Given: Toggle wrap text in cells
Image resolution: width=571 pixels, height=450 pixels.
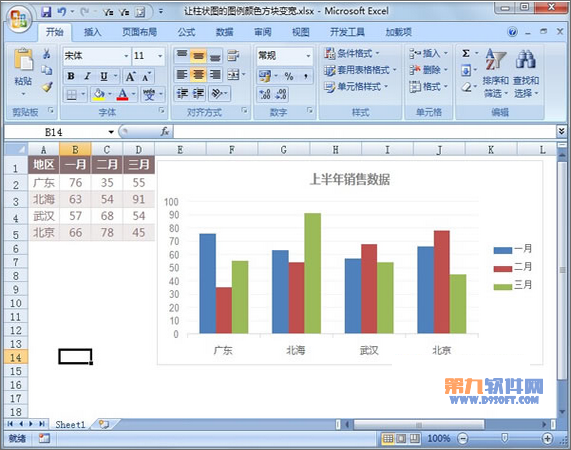Looking at the screenshot, I should point(233,55).
